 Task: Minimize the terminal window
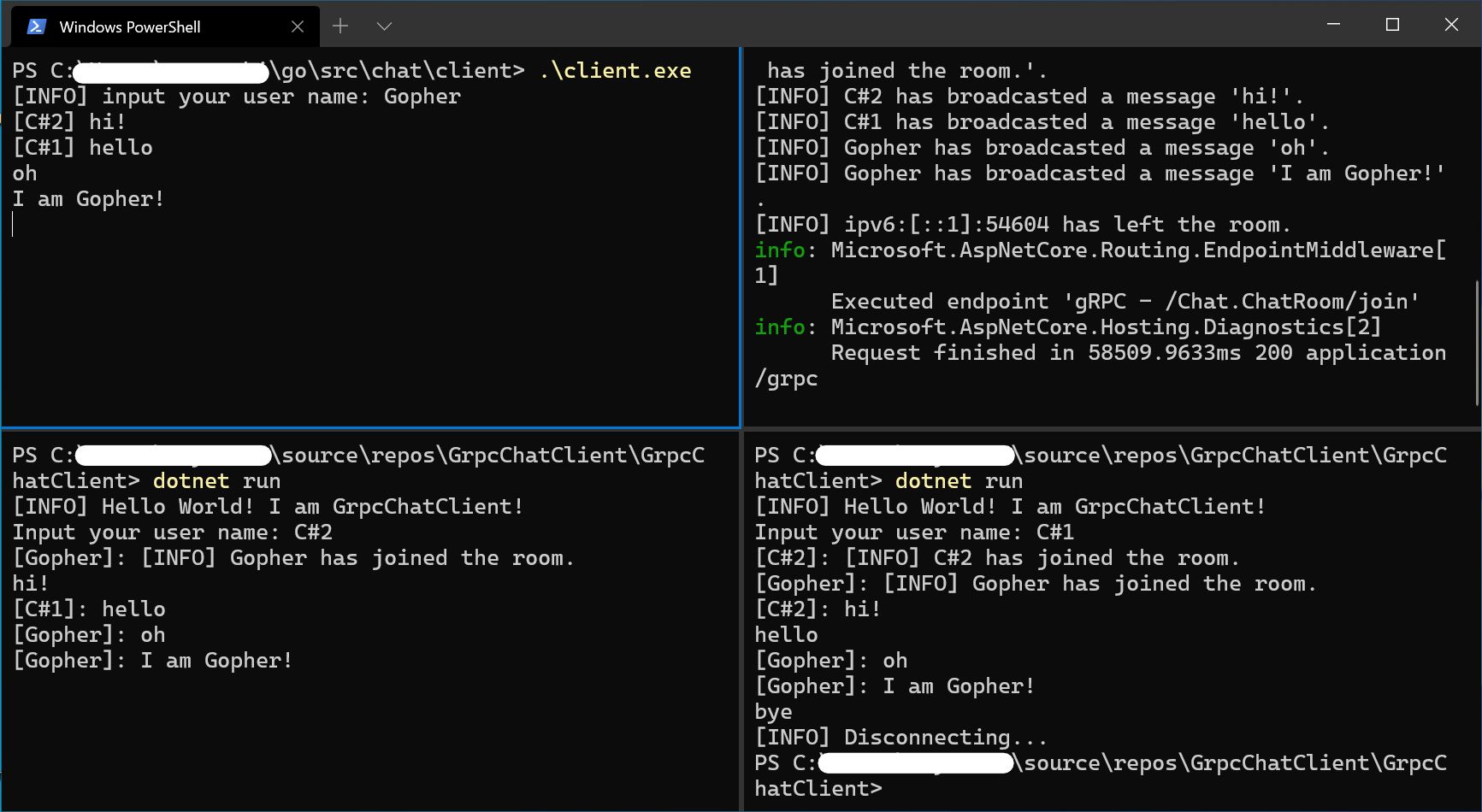point(1333,25)
